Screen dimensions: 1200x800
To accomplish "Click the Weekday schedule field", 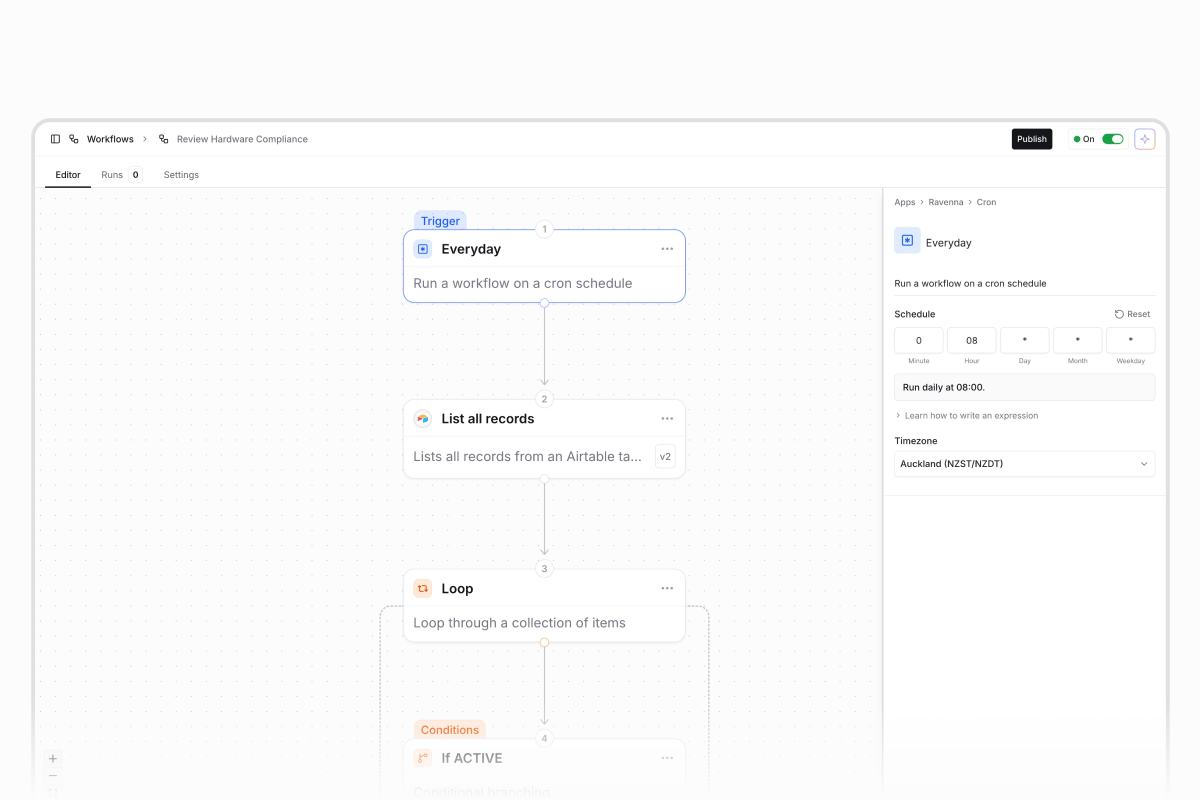I will point(1131,340).
